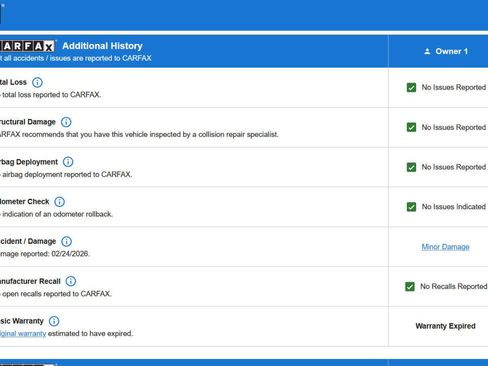
Task: Click green checkmark in Total Loss row
Action: (x=411, y=87)
